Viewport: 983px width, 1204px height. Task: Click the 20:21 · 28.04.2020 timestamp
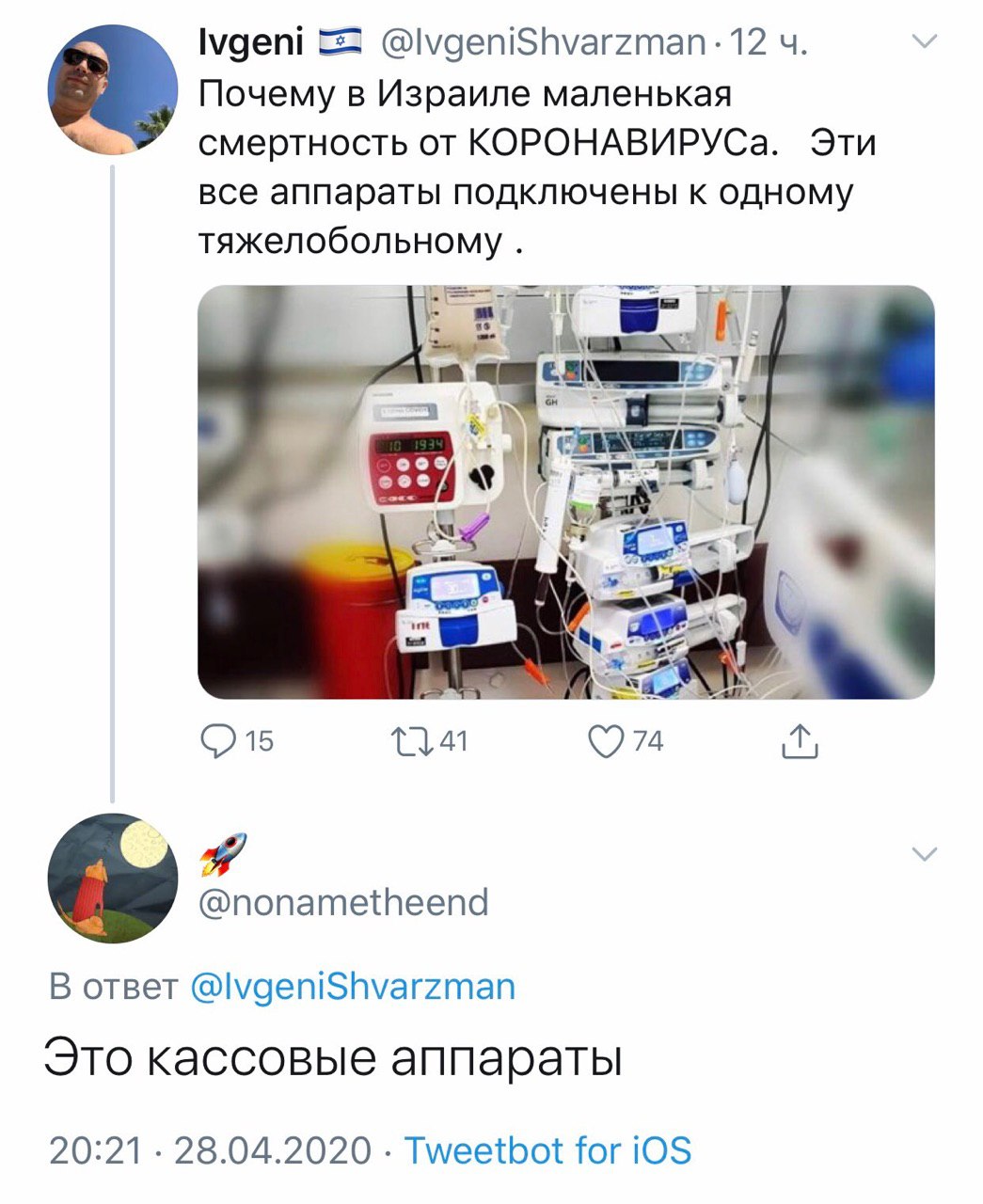click(210, 1150)
